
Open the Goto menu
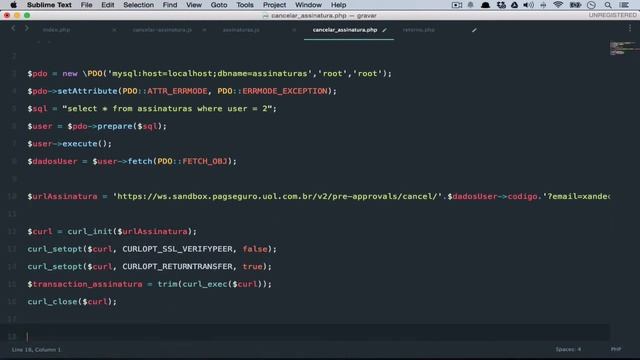219,5
